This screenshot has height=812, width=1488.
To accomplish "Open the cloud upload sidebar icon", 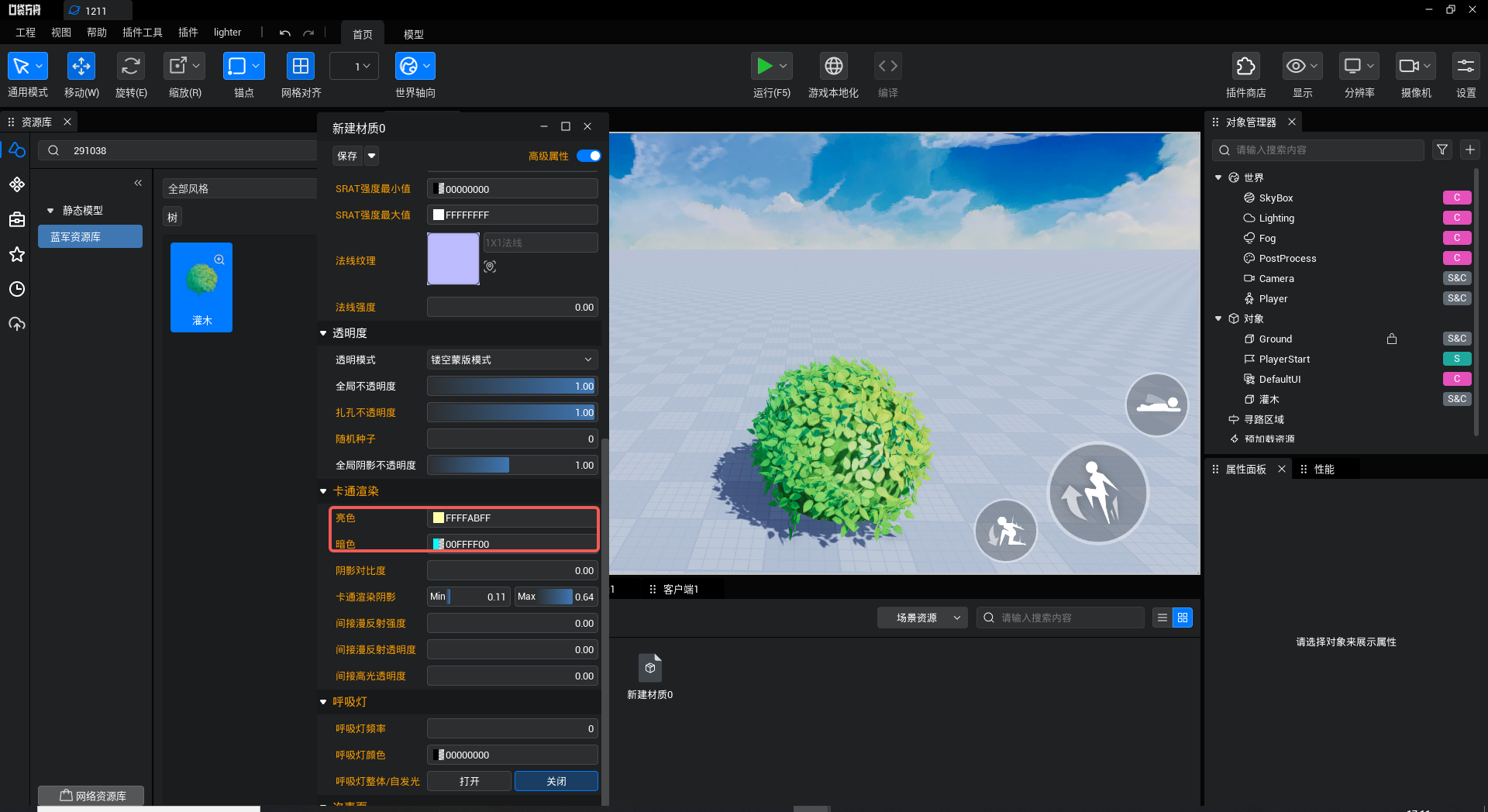I will pos(17,324).
